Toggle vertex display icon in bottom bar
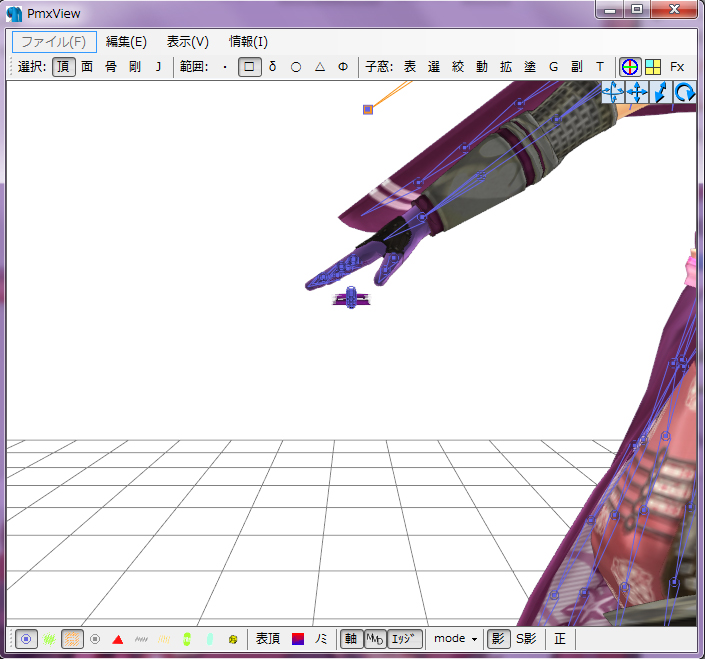 (x=26, y=639)
